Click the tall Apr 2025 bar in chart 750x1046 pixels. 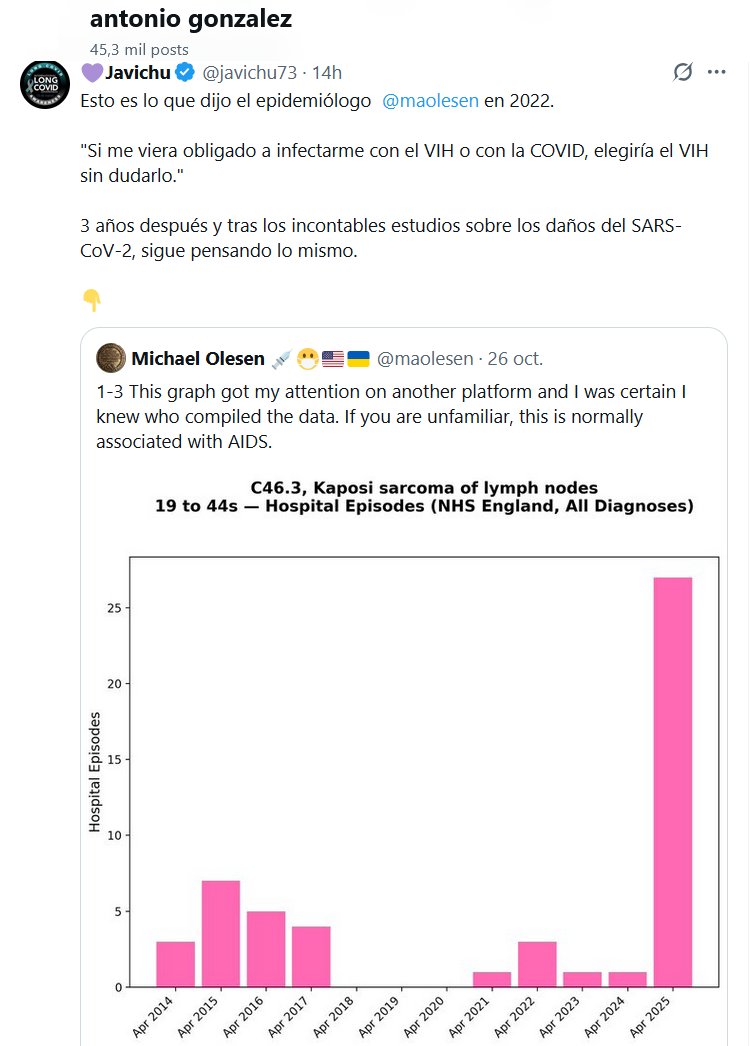(x=672, y=780)
